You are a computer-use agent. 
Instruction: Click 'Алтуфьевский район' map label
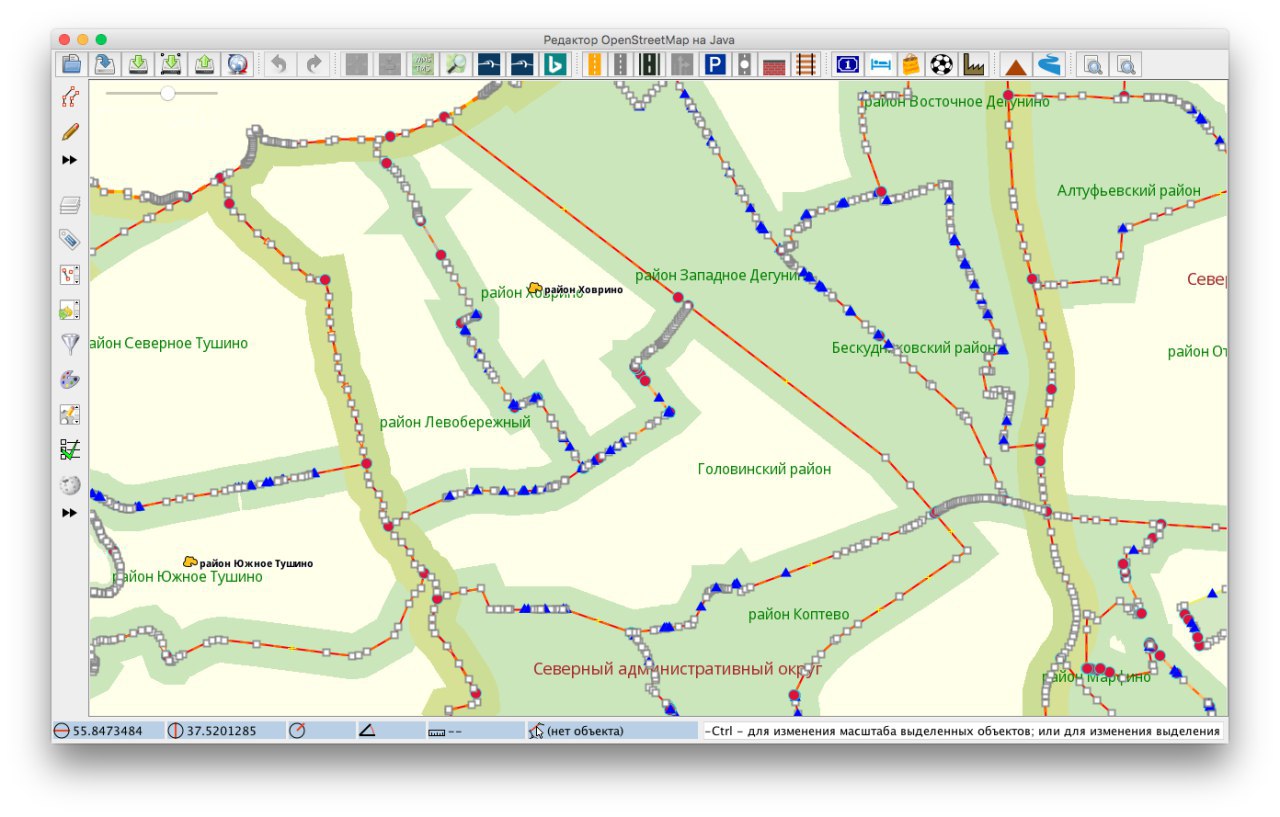click(1129, 190)
